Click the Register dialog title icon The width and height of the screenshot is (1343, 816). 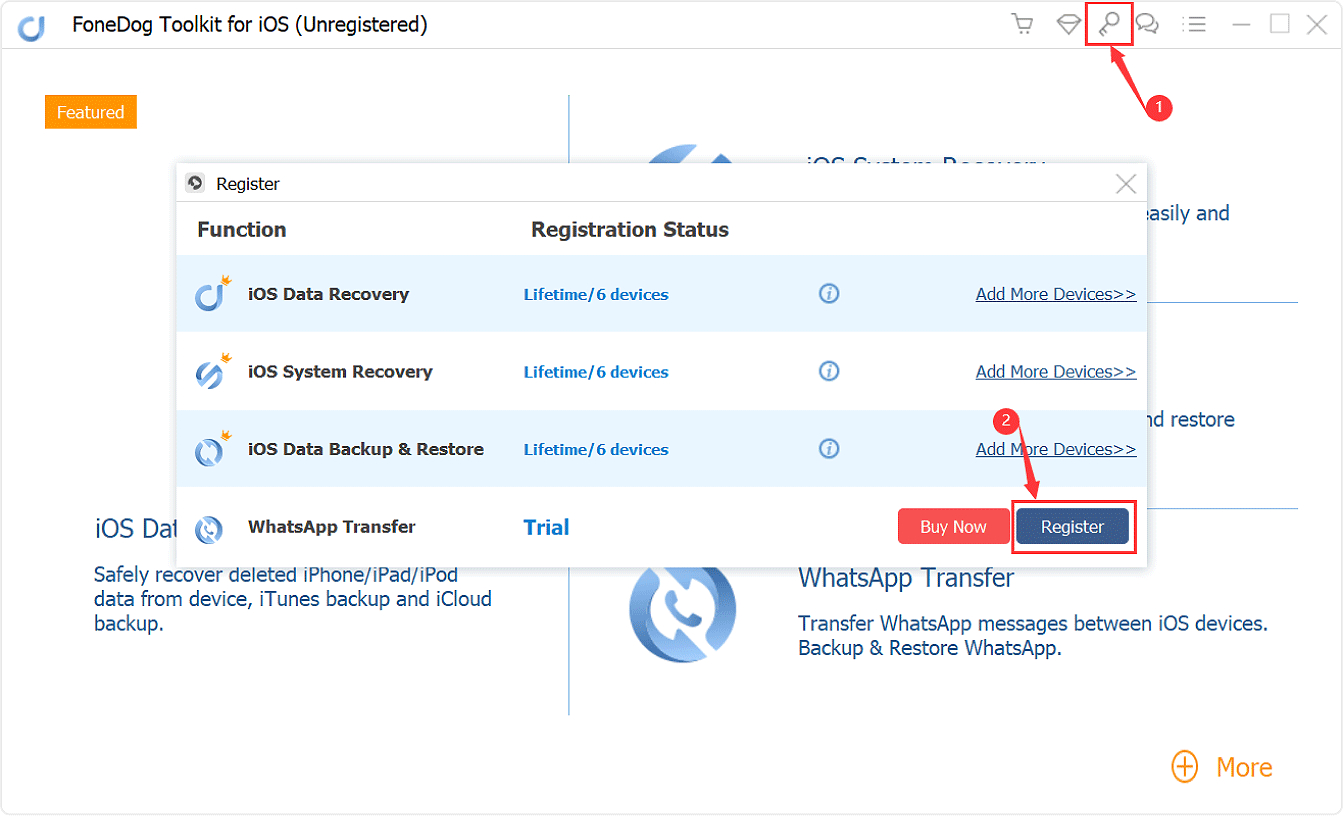point(196,184)
